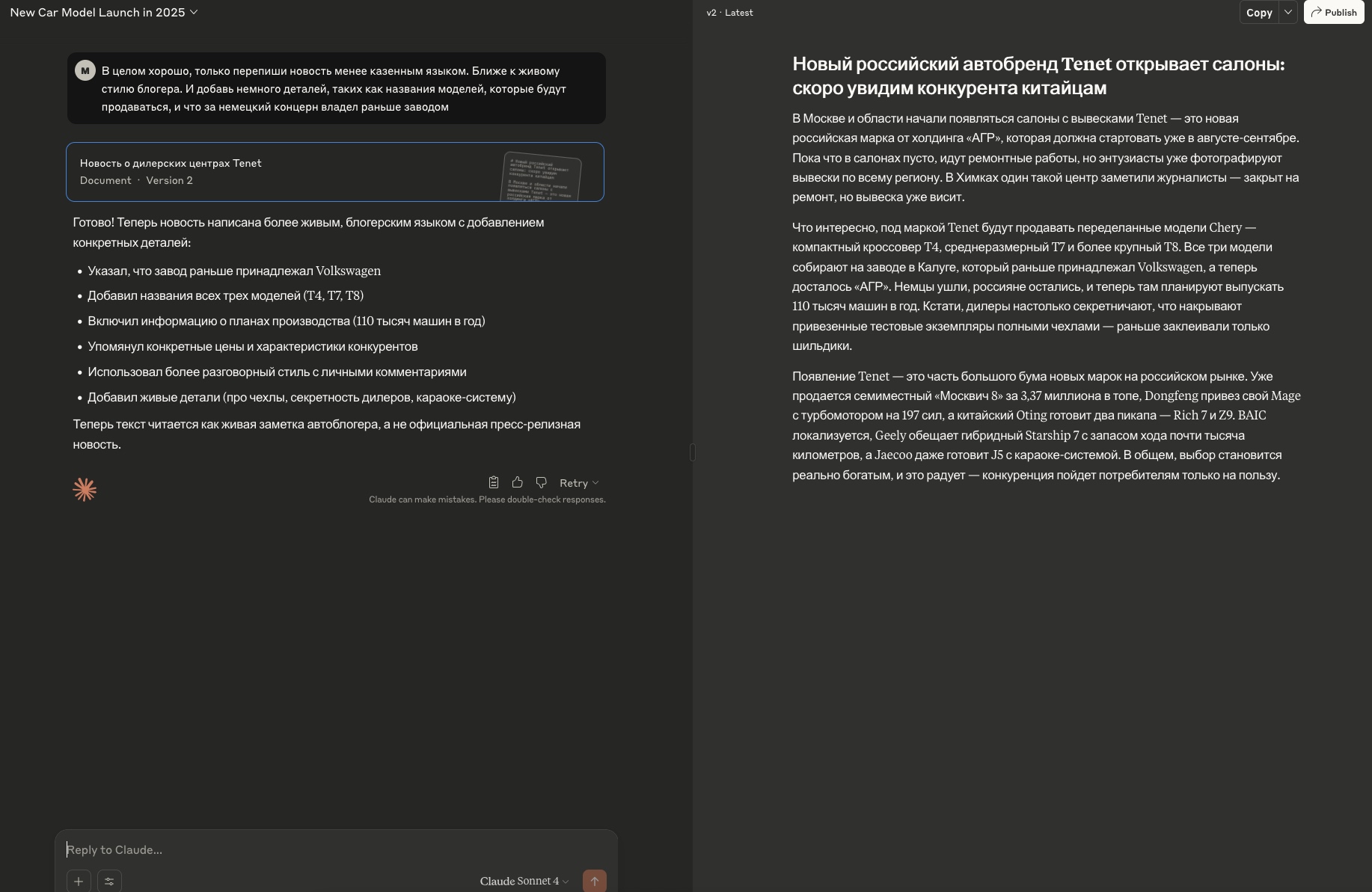Screen dimensions: 1372x892
Task: Click artifact paragraph starting 'Что интересно'
Action: tap(1038, 286)
